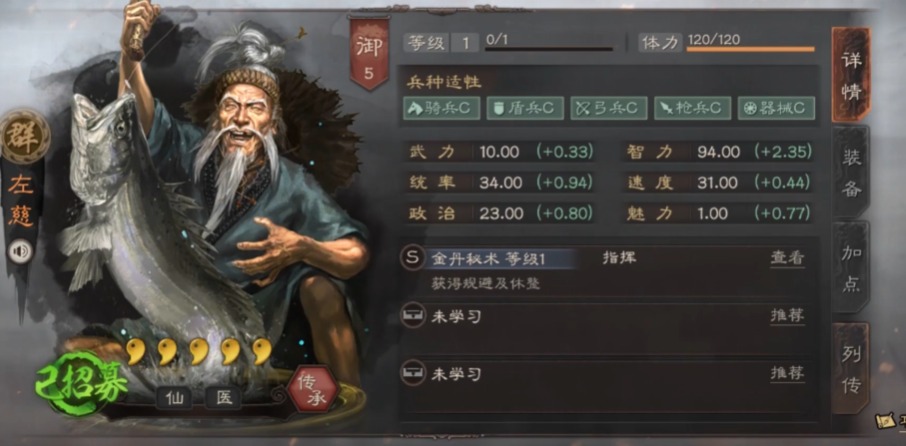Select the 弓兵C archer aptitude
906x446 pixels.
coord(608,108)
